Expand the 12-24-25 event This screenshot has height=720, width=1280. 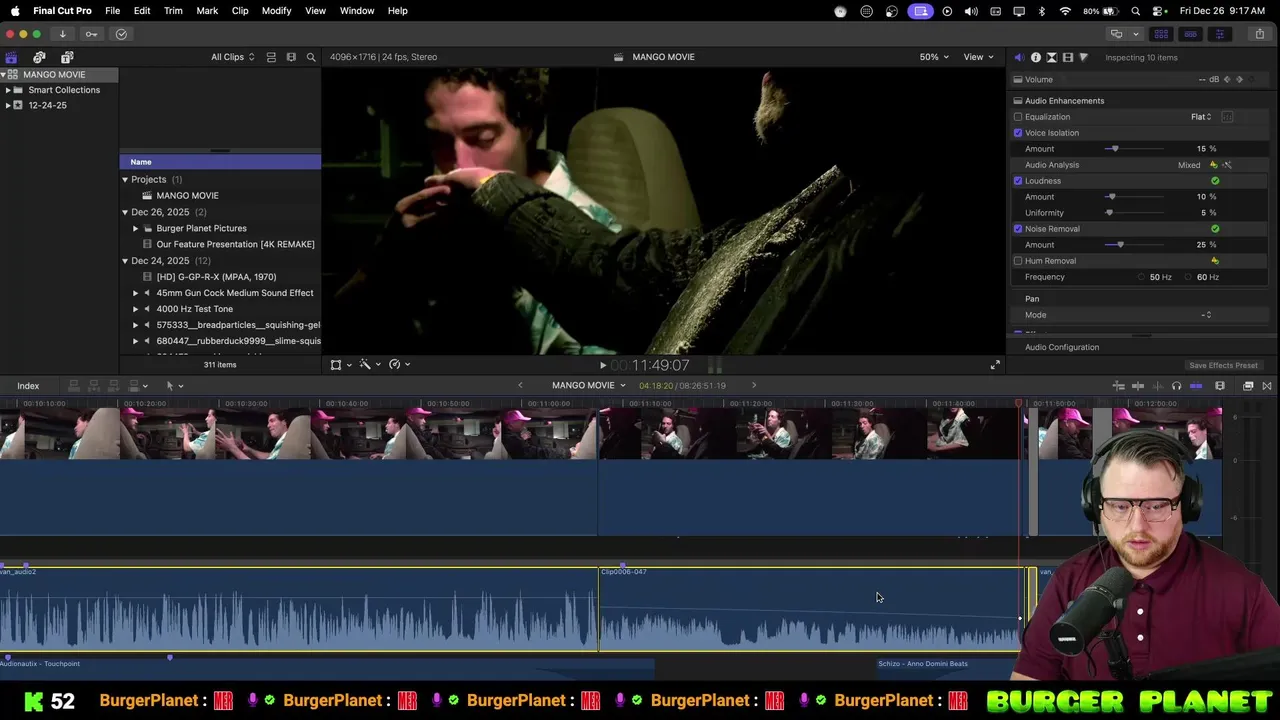pyautogui.click(x=8, y=105)
